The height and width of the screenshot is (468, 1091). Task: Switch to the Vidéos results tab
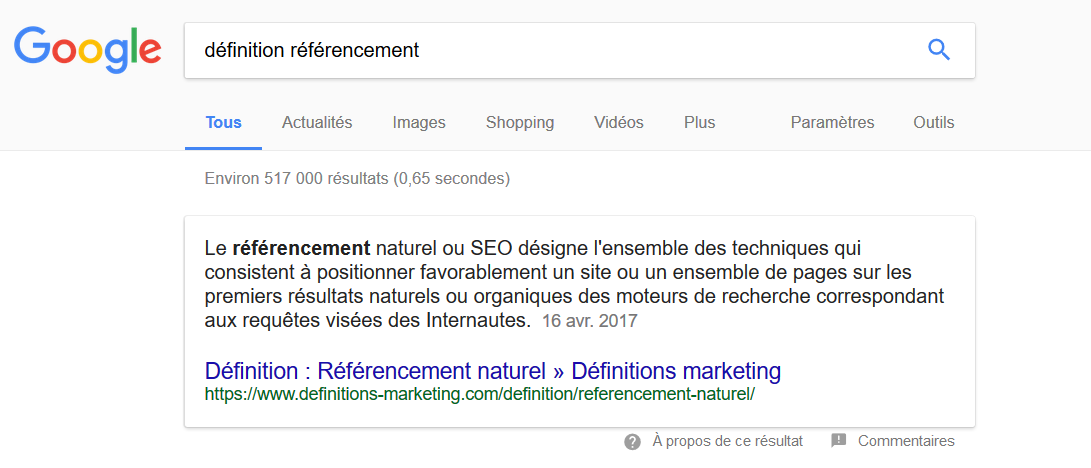coord(619,123)
